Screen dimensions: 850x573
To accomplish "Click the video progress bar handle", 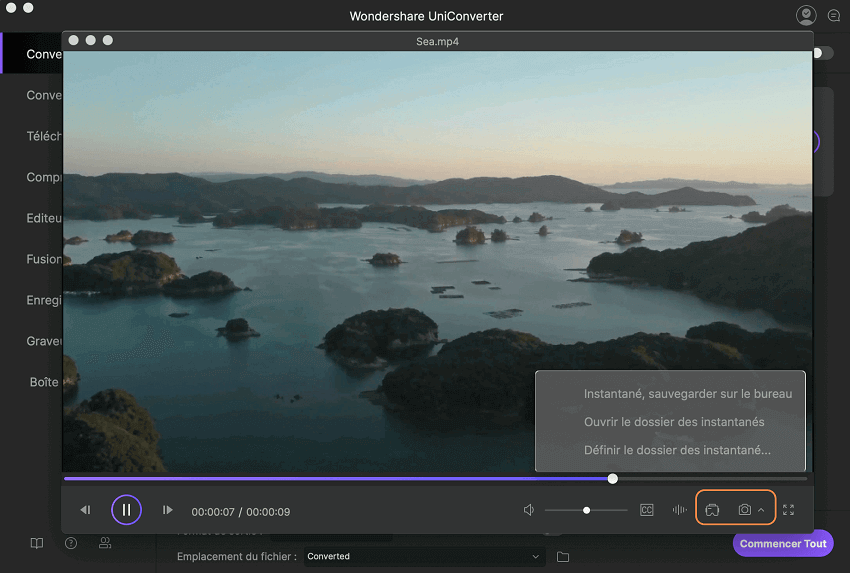I will (x=612, y=479).
